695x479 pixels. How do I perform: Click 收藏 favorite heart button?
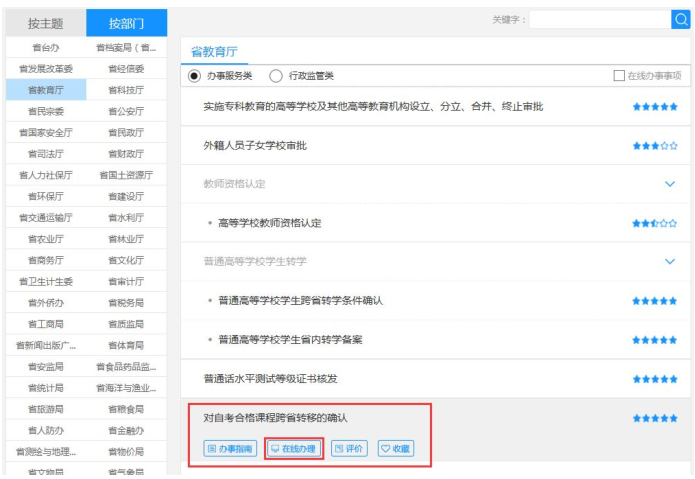click(395, 449)
